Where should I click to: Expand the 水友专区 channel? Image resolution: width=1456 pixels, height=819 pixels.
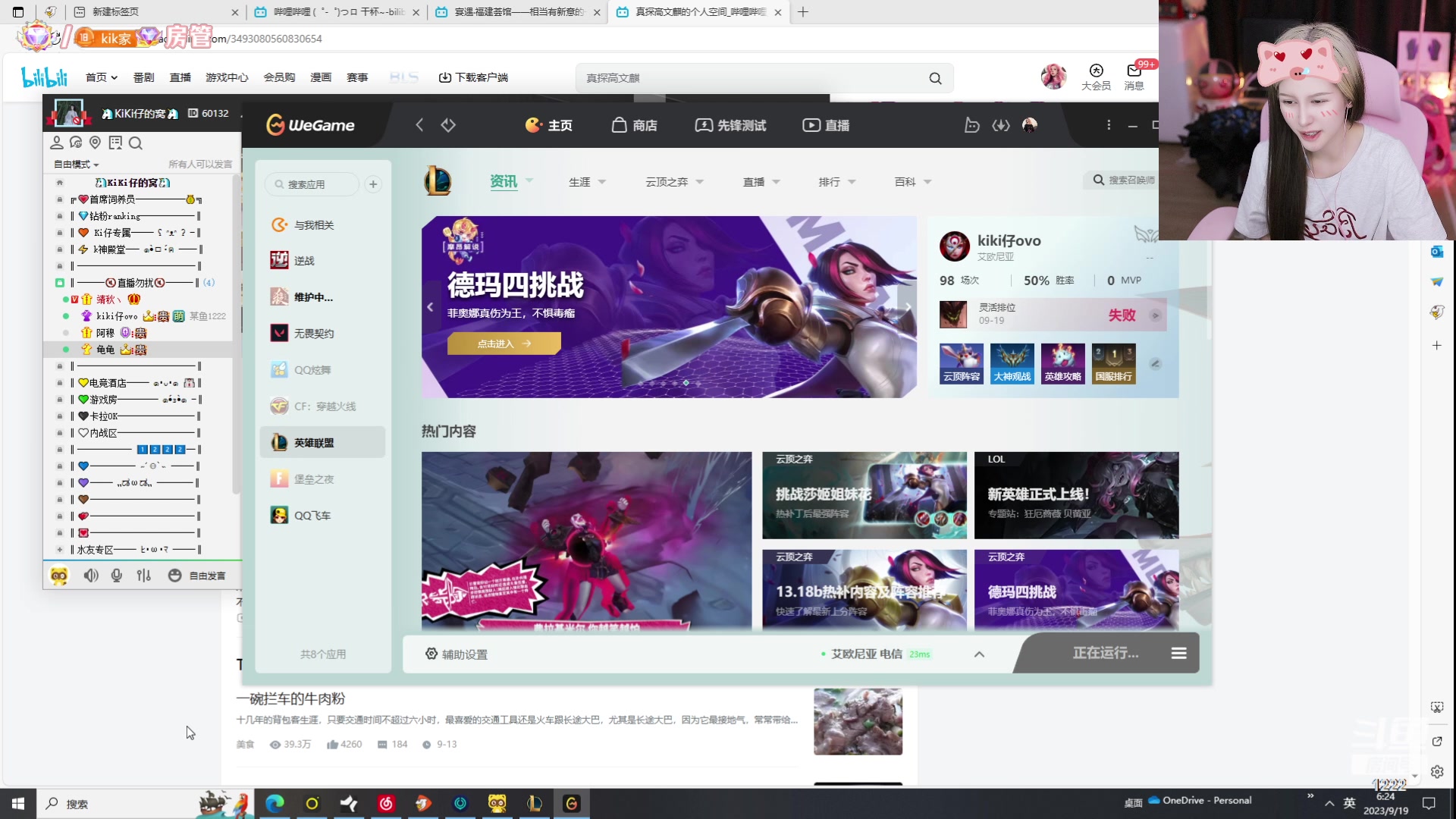point(60,550)
